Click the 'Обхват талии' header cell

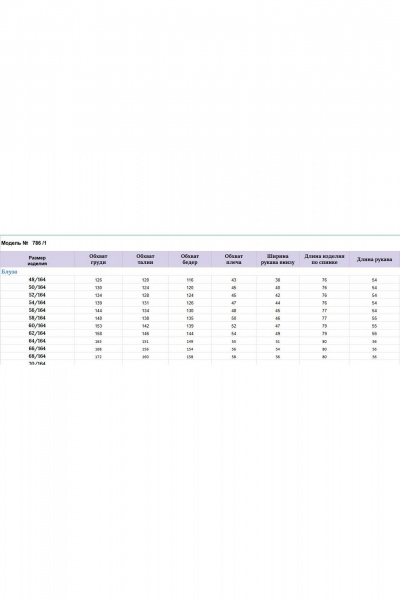[145, 259]
